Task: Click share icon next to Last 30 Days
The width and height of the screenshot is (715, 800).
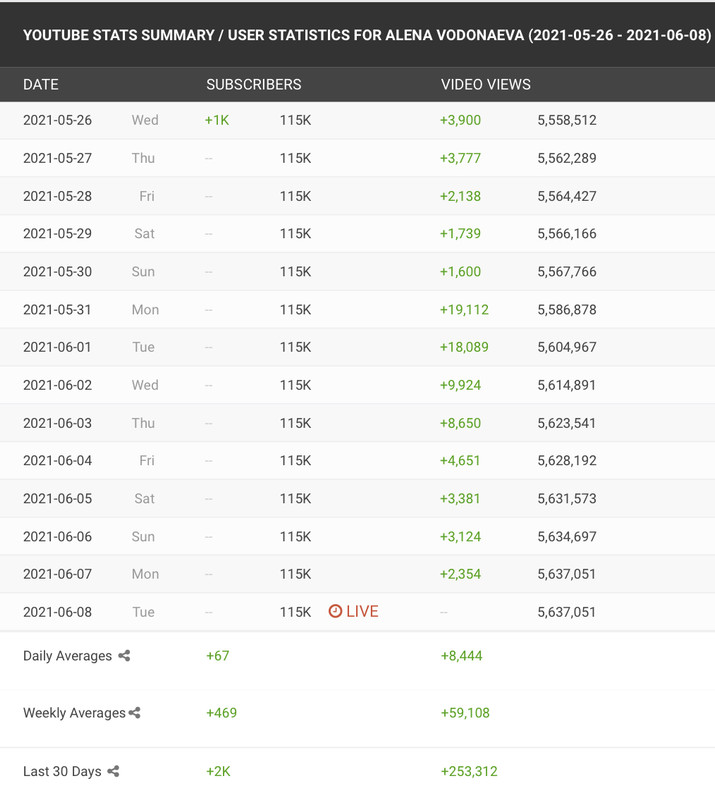Action: click(x=113, y=771)
